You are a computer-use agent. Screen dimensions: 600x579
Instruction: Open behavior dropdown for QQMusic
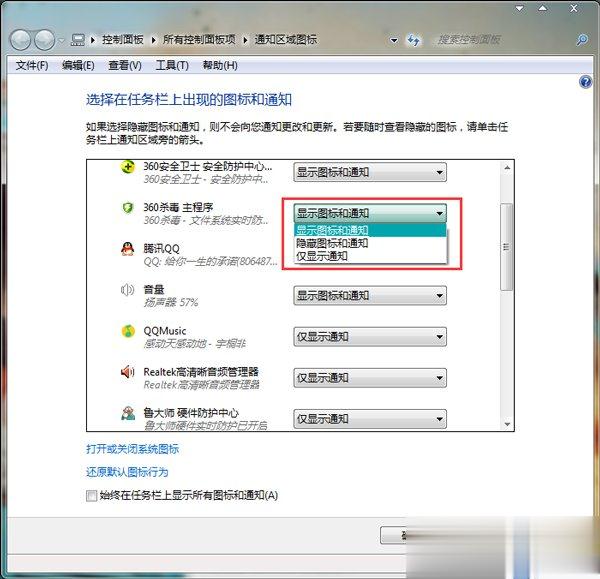(x=370, y=337)
